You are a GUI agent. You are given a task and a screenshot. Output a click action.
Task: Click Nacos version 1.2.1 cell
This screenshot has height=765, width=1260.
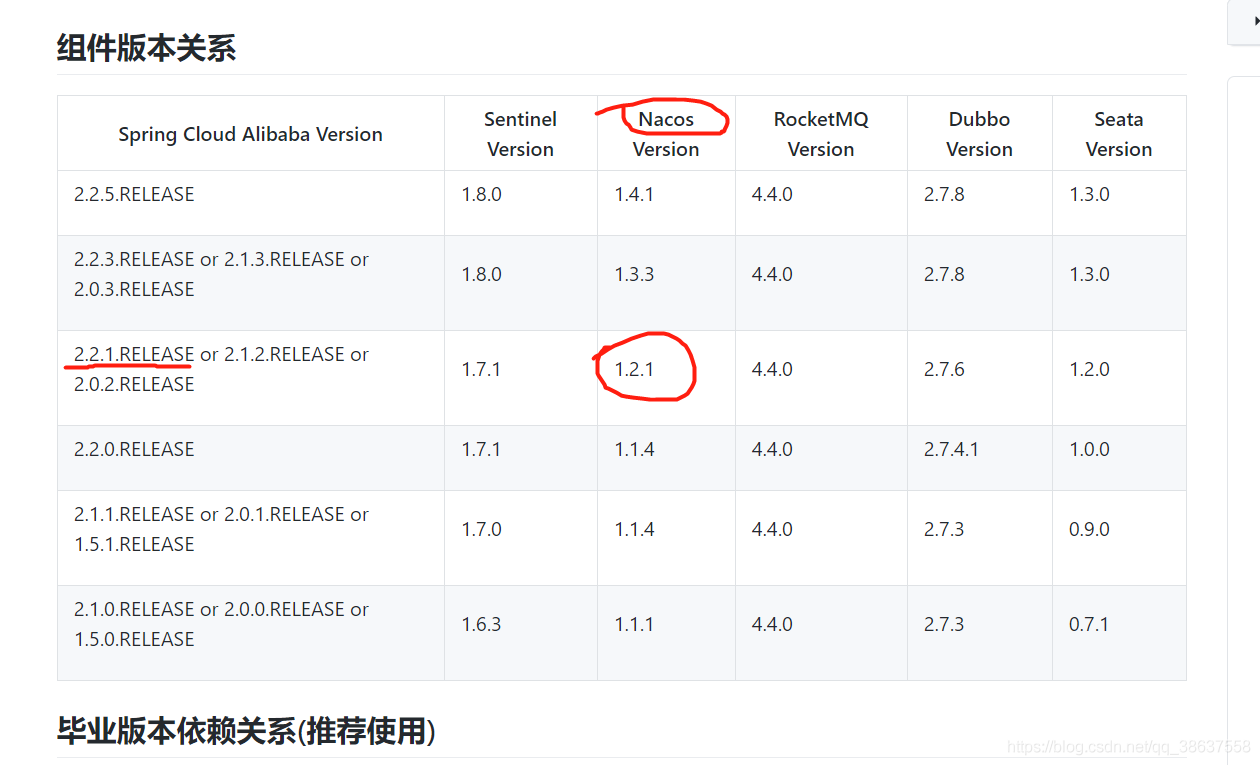click(x=667, y=378)
